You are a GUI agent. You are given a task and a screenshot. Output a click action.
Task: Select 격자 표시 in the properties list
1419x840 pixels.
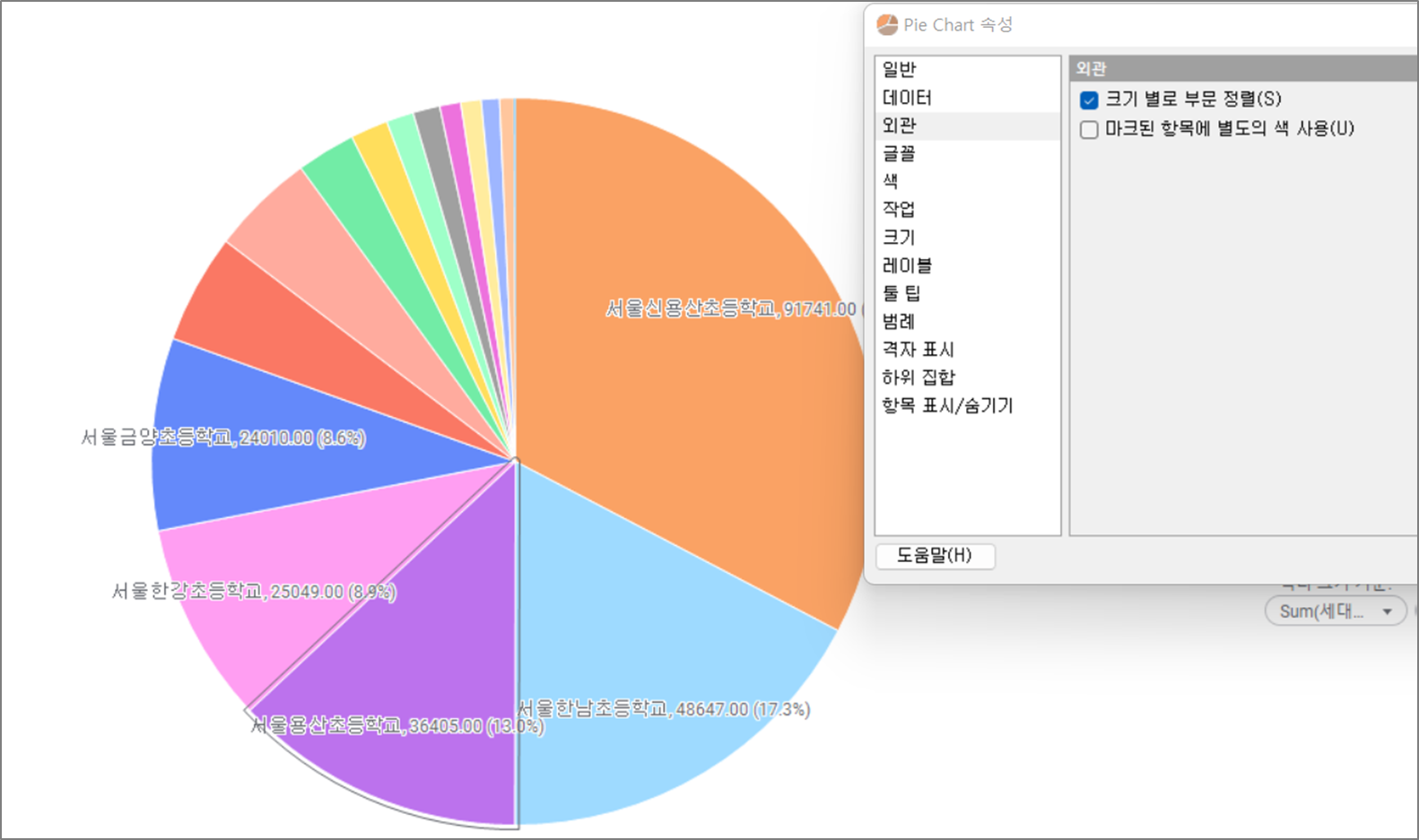tap(967, 350)
